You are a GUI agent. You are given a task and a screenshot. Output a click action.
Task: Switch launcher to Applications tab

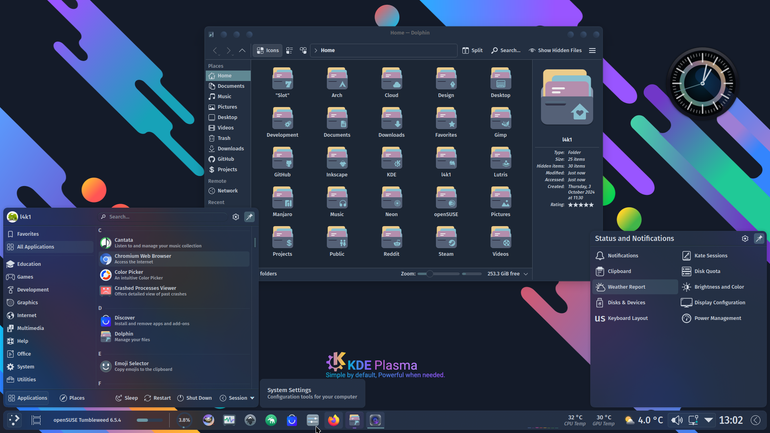(28, 398)
